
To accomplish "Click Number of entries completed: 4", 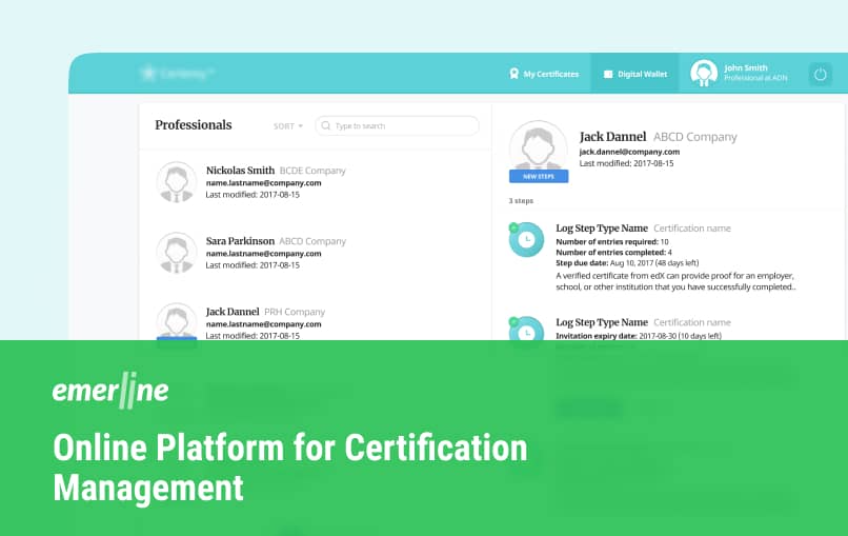I will (614, 252).
